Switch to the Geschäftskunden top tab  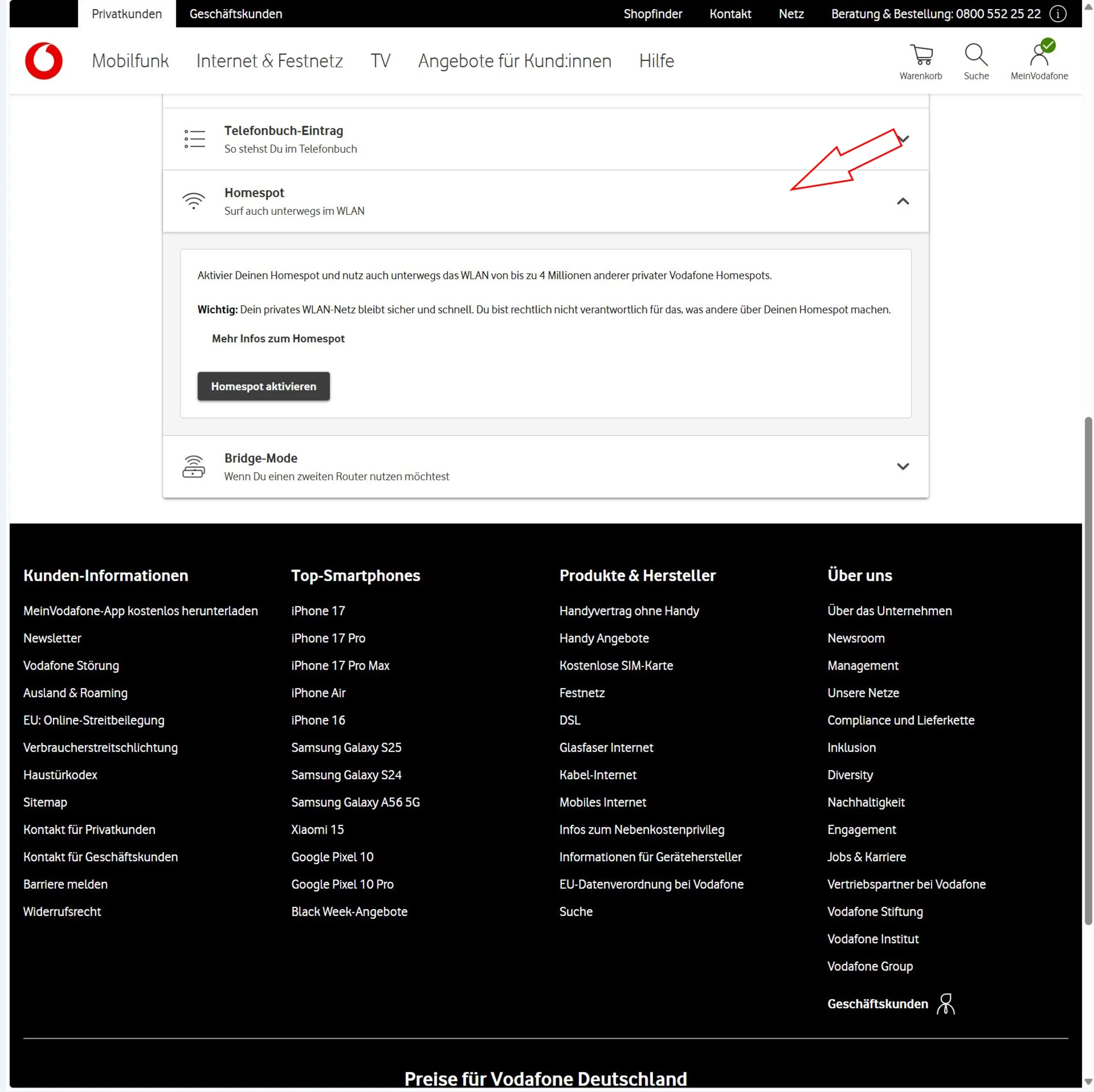pyautogui.click(x=235, y=14)
